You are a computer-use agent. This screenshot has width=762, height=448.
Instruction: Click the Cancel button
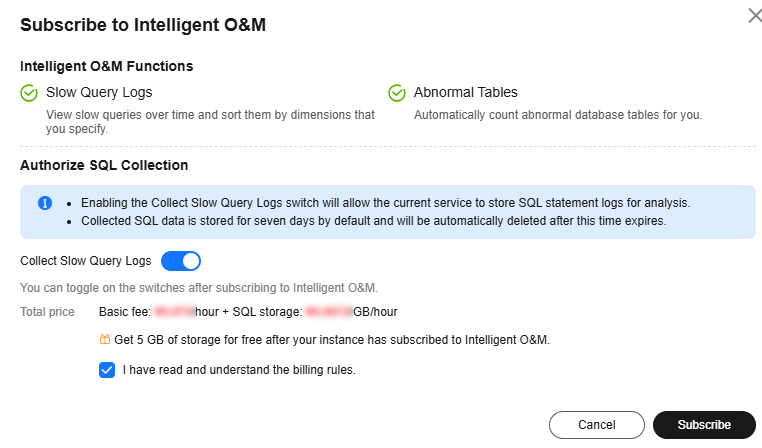pos(597,425)
